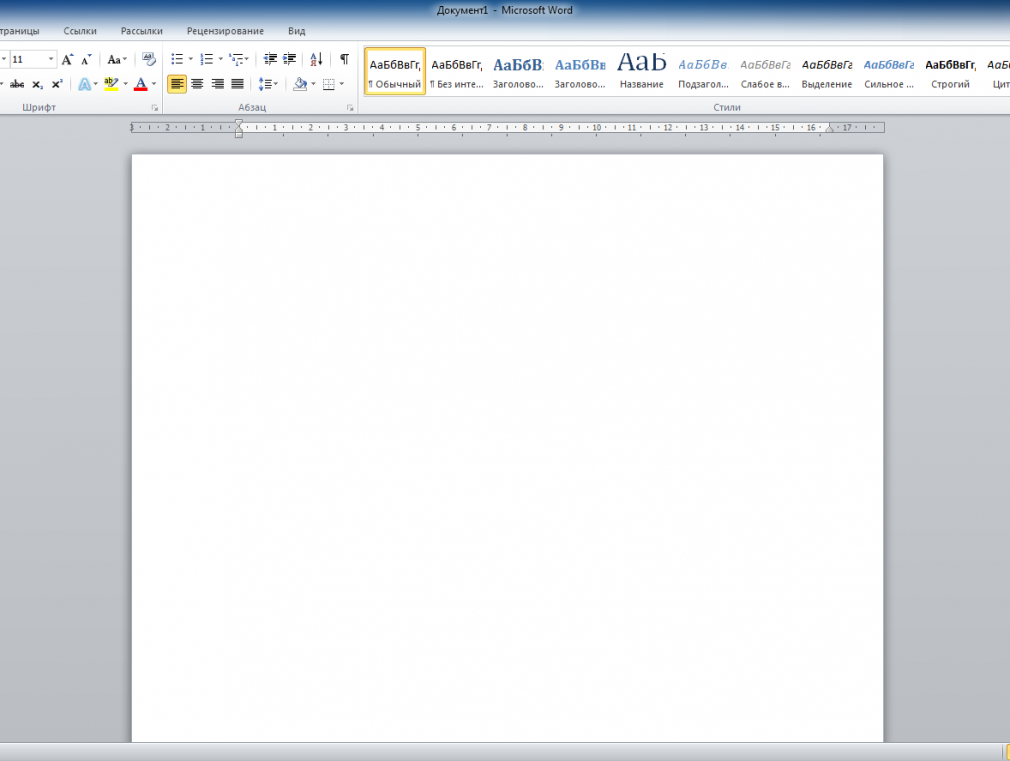1010x761 pixels.
Task: Click the numbered list icon
Action: 206,59
